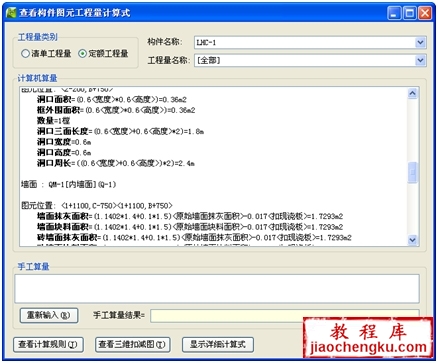Click the 重新输入 button
Image resolution: width=438 pixels, height=363 pixels.
click(49, 315)
